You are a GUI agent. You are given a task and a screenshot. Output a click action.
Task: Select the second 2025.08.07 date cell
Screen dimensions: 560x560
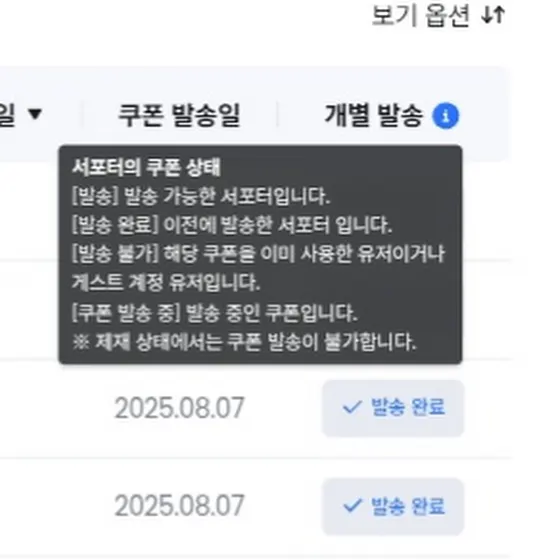click(x=179, y=506)
